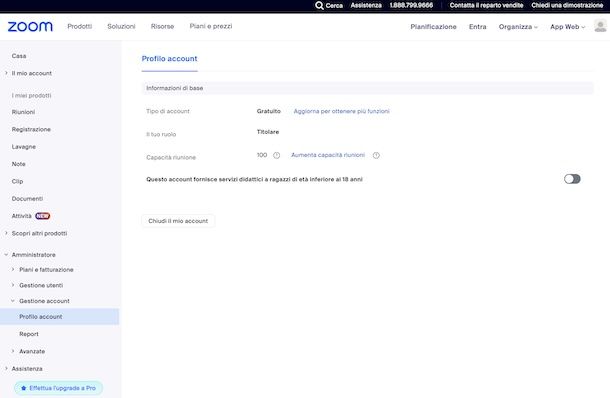Expand Gestione utenti

coord(13,285)
